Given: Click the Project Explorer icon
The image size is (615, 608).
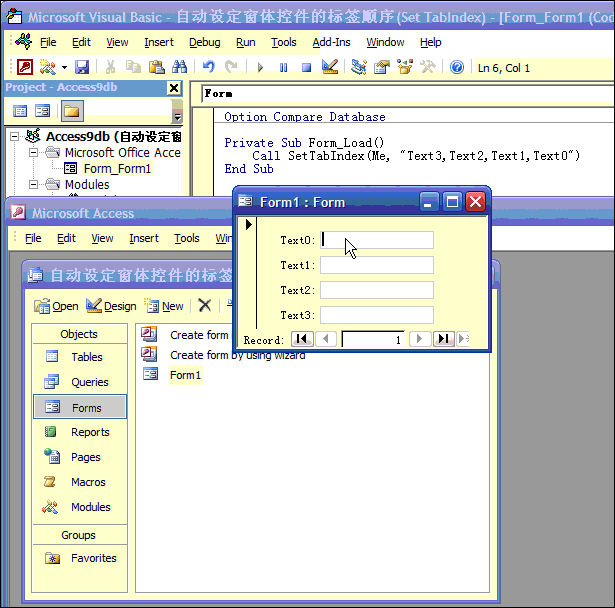Looking at the screenshot, I should [x=358, y=67].
